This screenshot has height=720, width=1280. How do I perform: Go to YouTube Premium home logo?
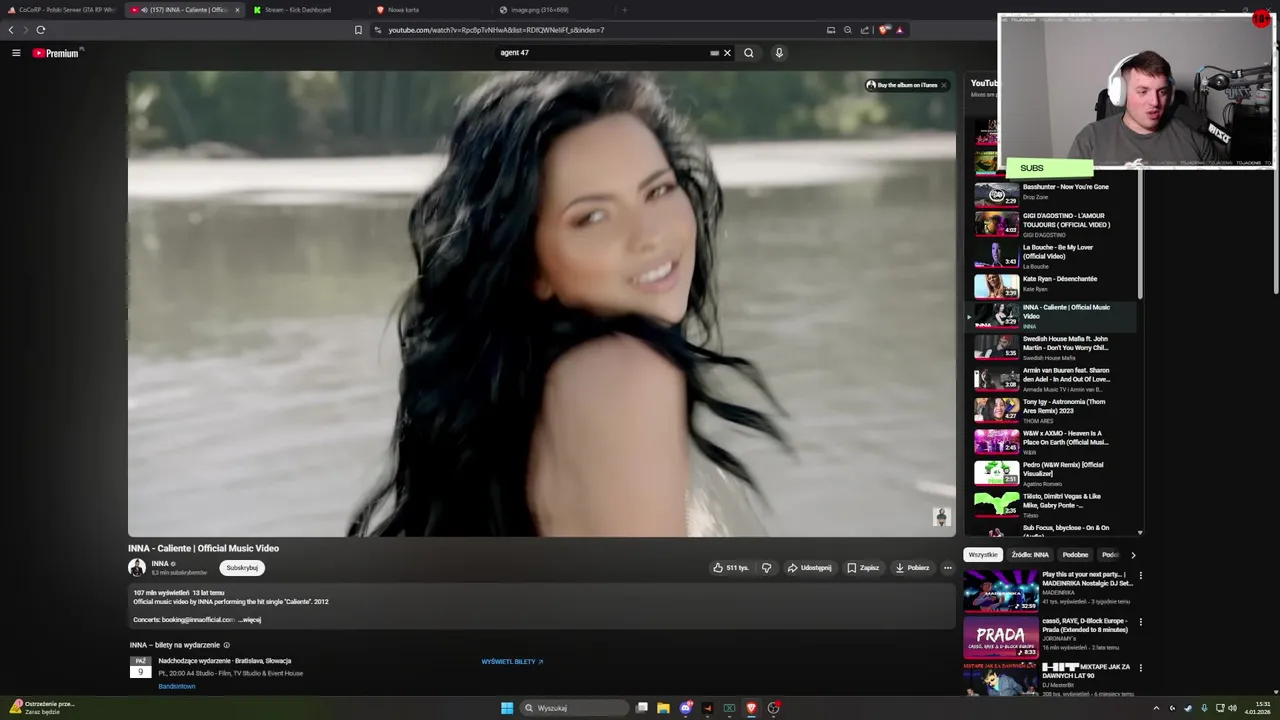click(x=56, y=53)
